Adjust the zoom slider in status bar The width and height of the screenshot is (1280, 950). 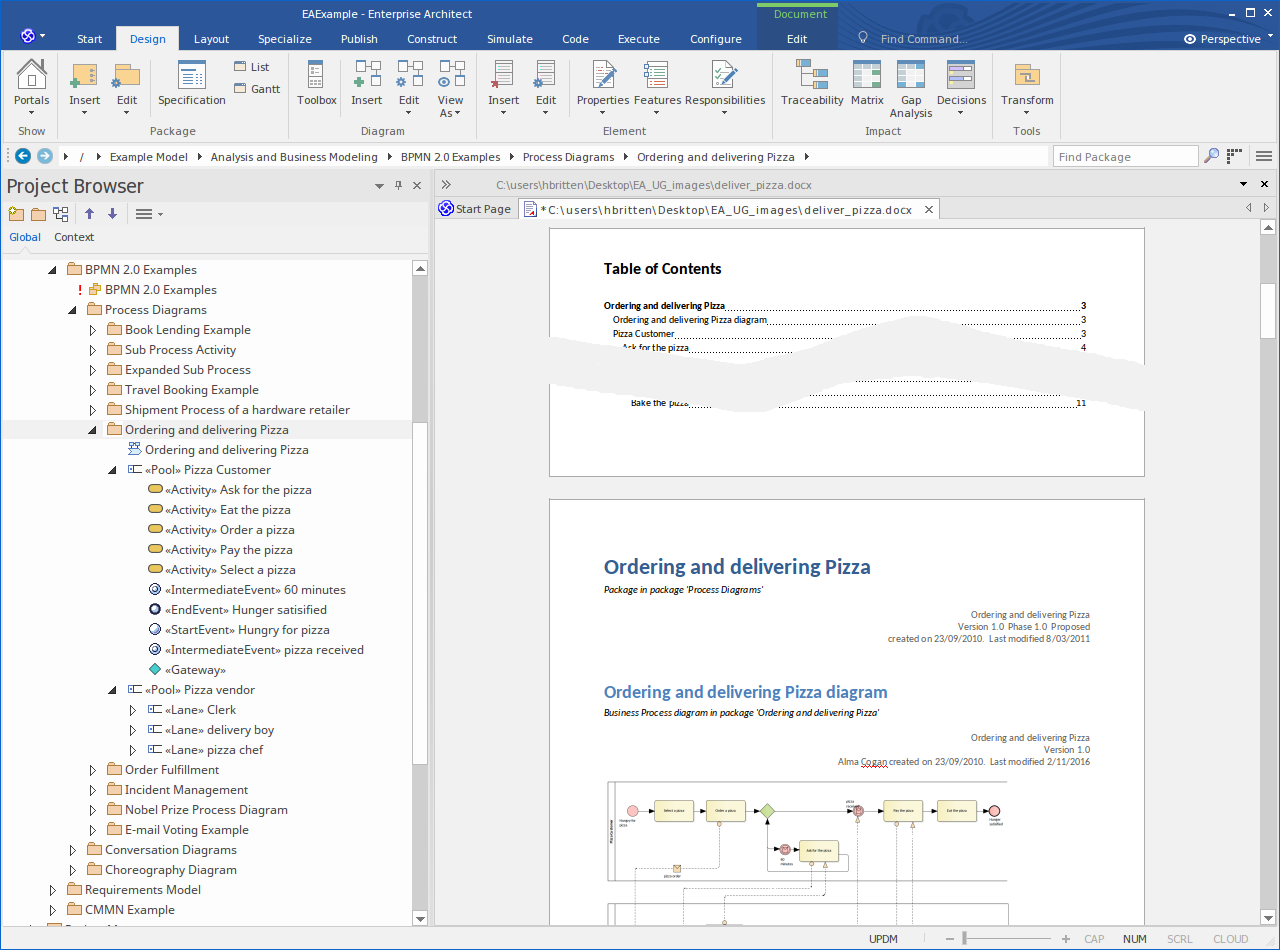964,939
